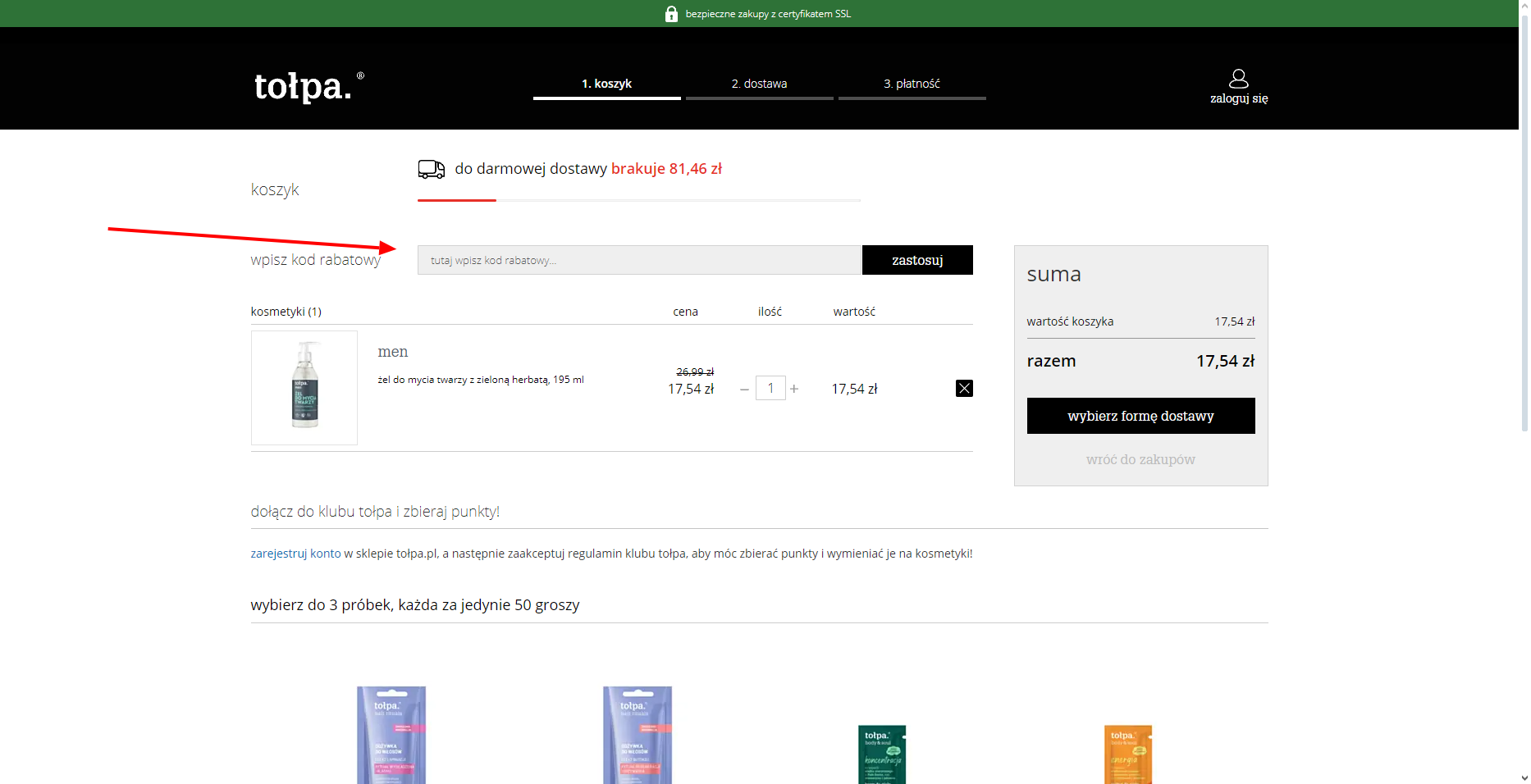1531x784 pixels.
Task: Increase product quantity with plus
Action: 794,389
